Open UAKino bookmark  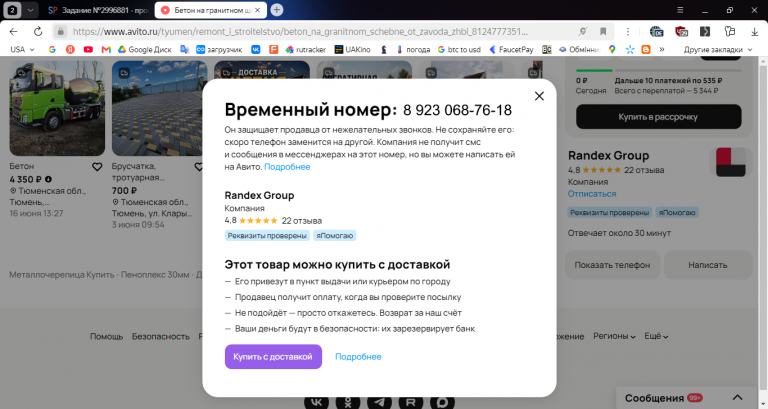click(352, 49)
